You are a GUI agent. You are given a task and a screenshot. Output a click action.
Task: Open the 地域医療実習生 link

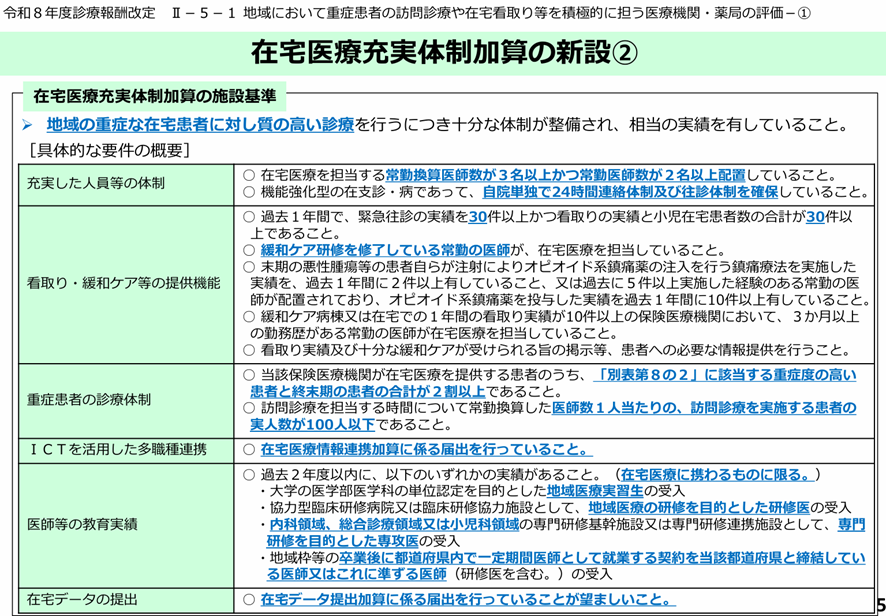pyautogui.click(x=594, y=492)
